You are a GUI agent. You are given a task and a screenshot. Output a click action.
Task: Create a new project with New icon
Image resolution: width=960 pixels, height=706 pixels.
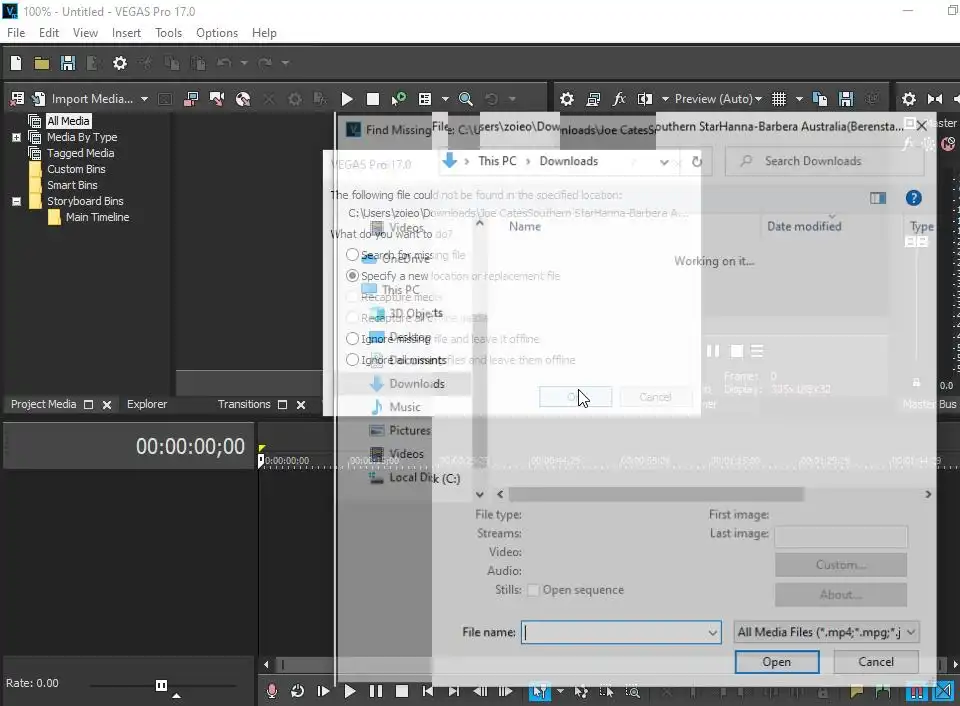pyautogui.click(x=16, y=62)
